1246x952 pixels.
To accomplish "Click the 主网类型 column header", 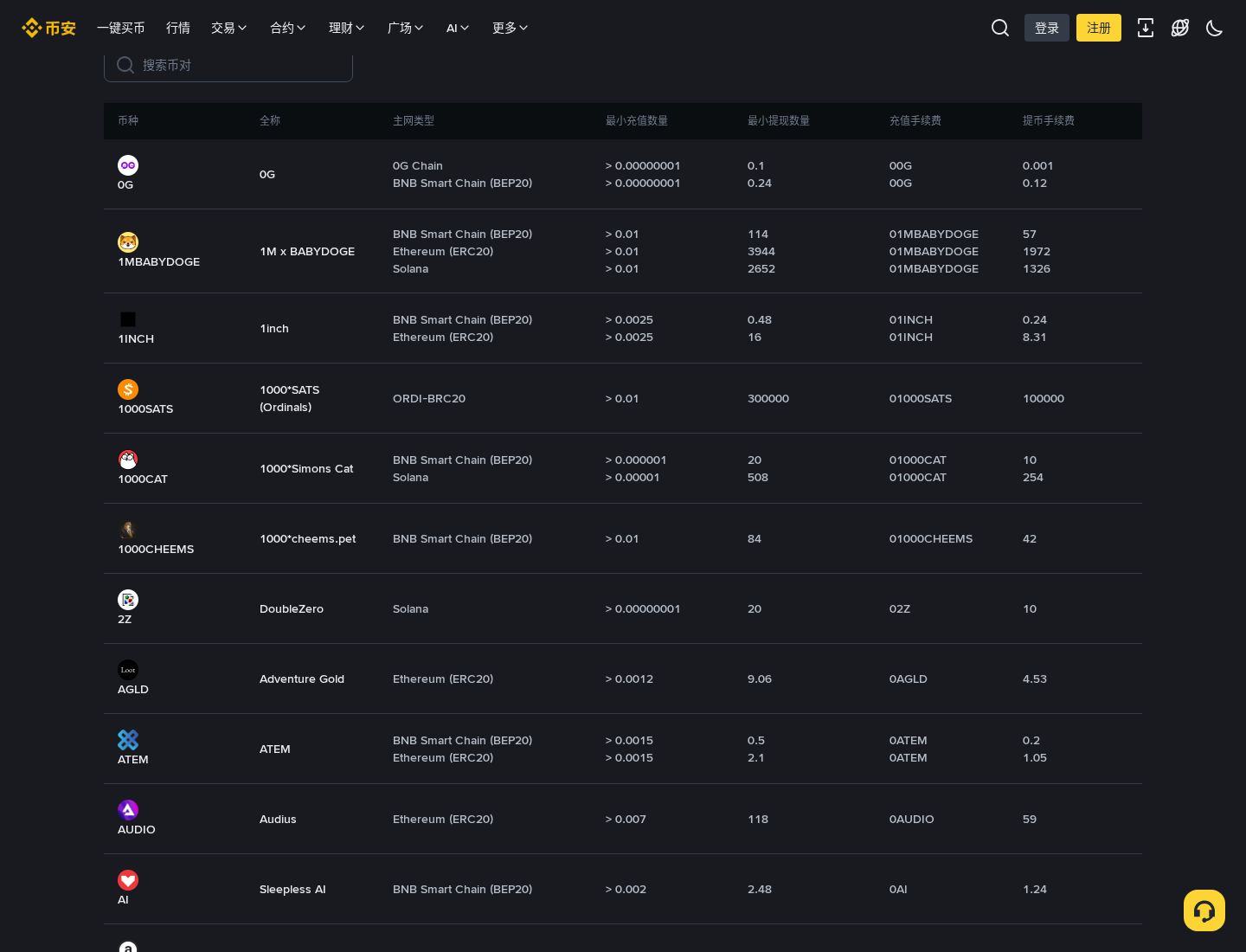I will (x=414, y=120).
